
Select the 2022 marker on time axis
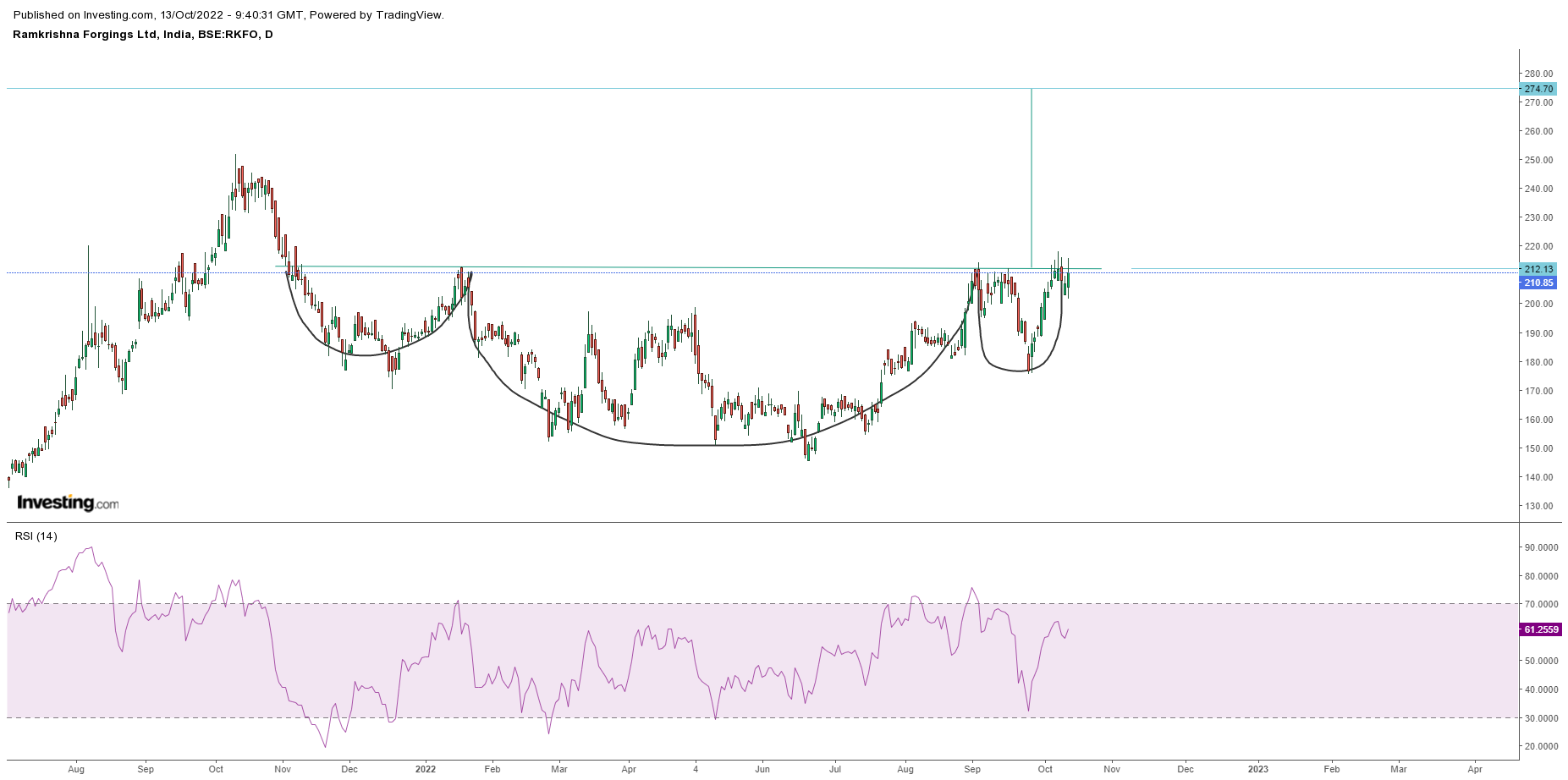tap(425, 769)
